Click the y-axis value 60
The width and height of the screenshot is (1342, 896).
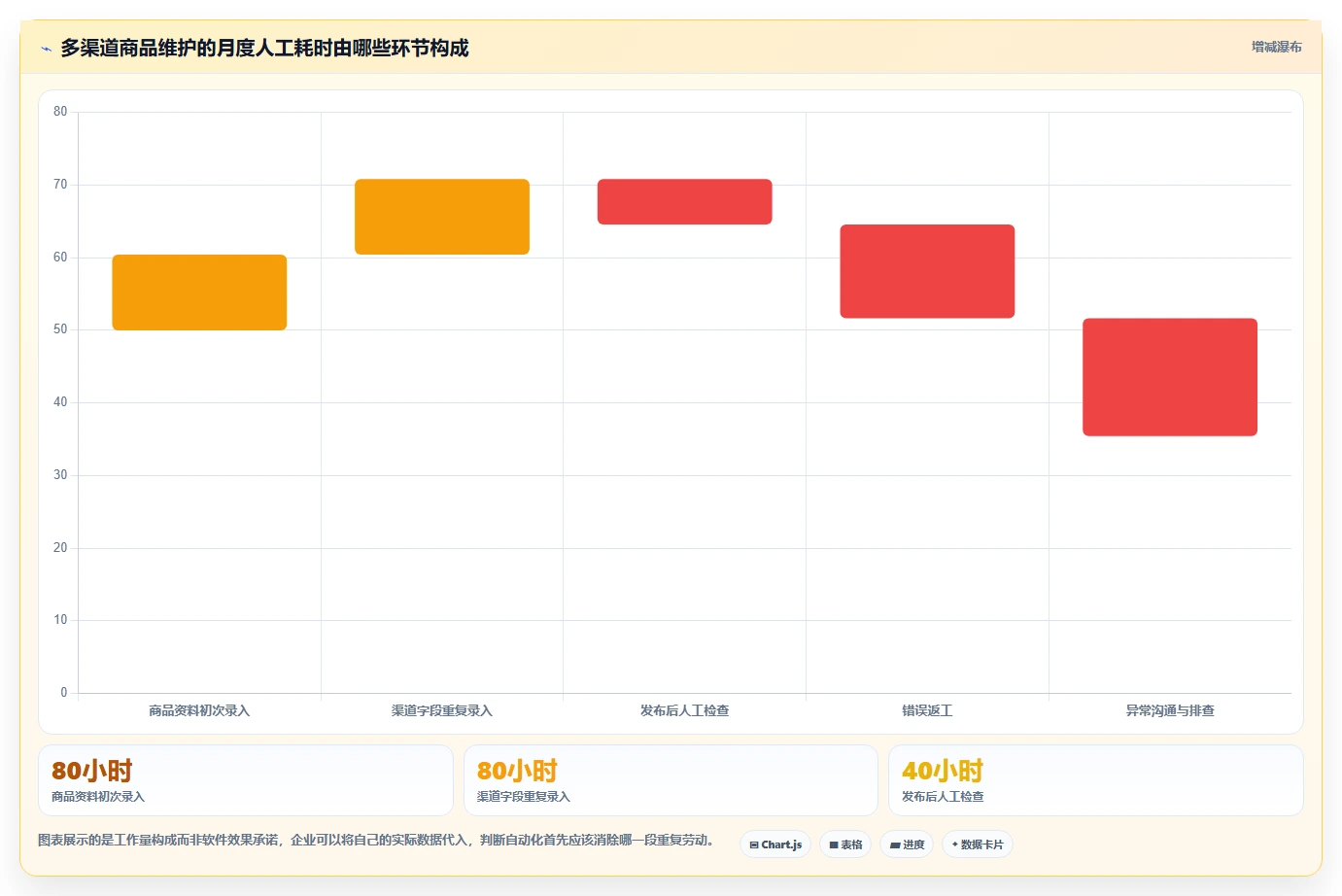click(60, 258)
